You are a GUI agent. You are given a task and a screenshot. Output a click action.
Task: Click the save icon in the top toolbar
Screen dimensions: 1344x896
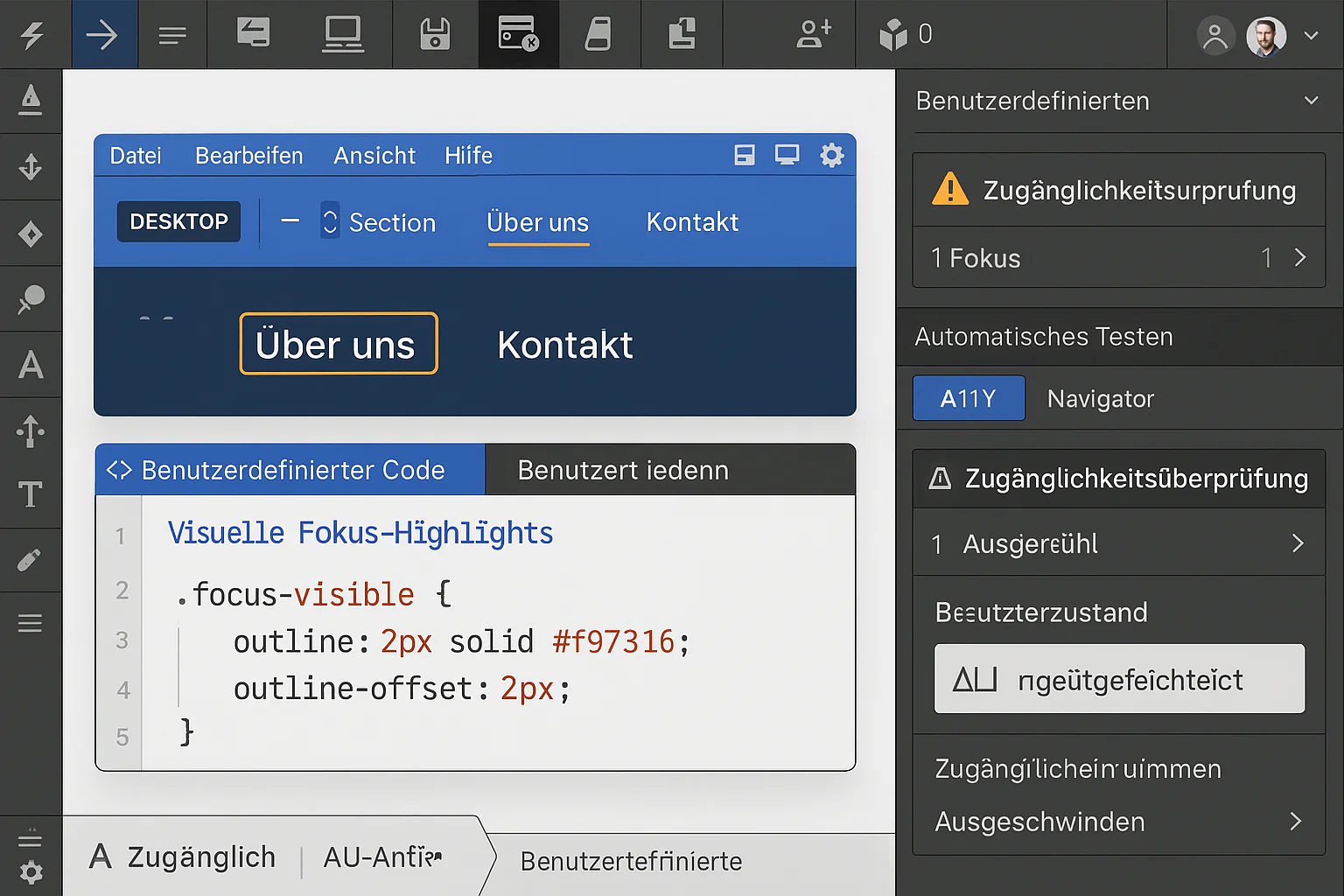435,34
